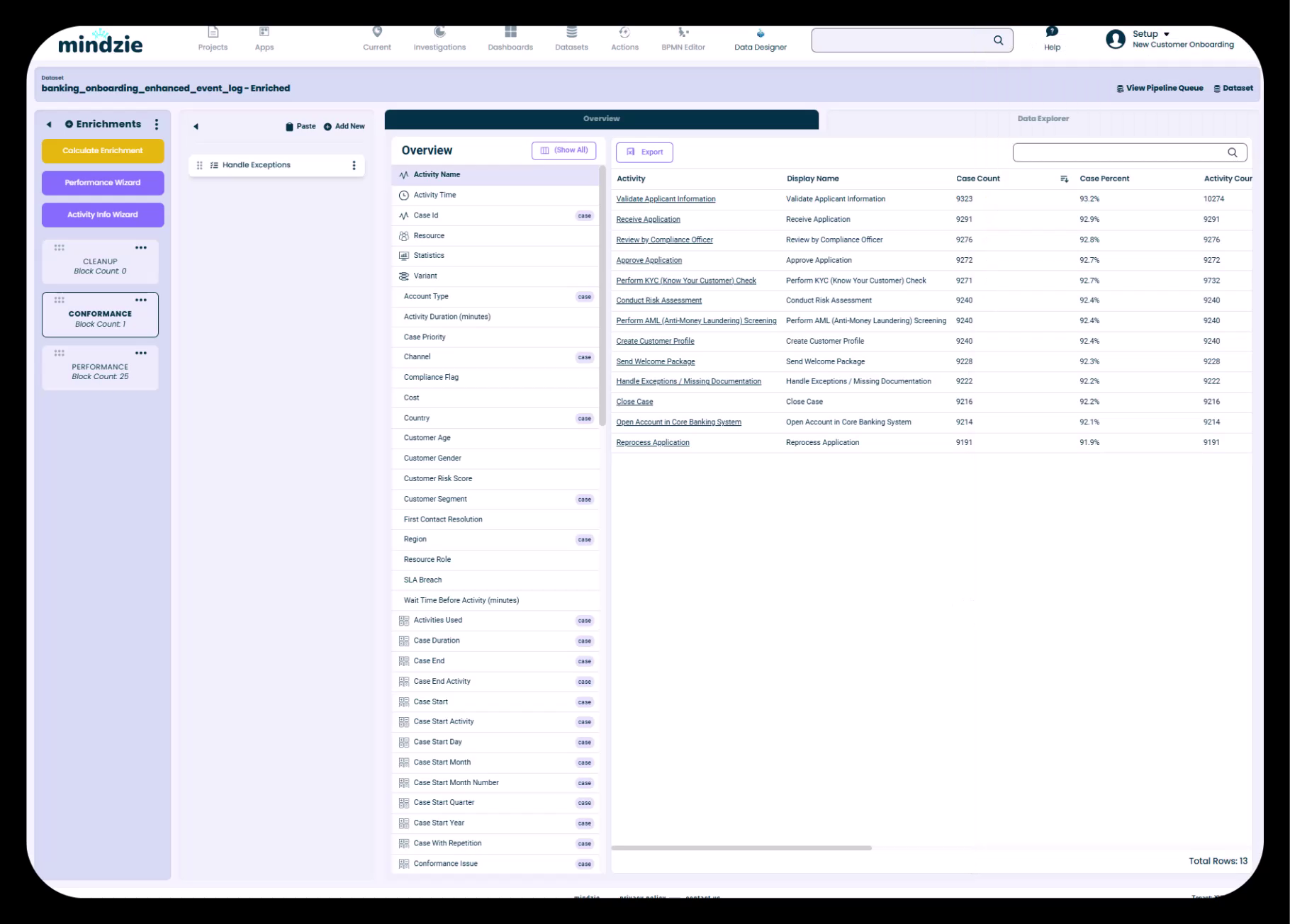Image resolution: width=1290 pixels, height=924 pixels.
Task: Click the Calculate Enrichment button
Action: tap(103, 151)
